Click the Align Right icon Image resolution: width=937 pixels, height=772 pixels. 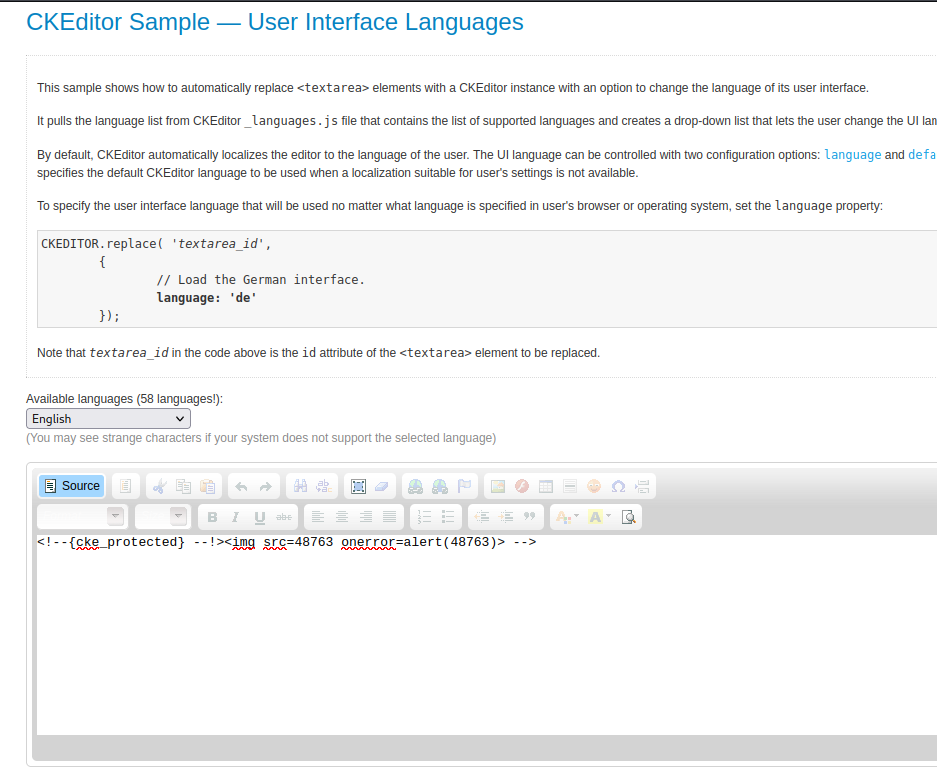tap(366, 517)
